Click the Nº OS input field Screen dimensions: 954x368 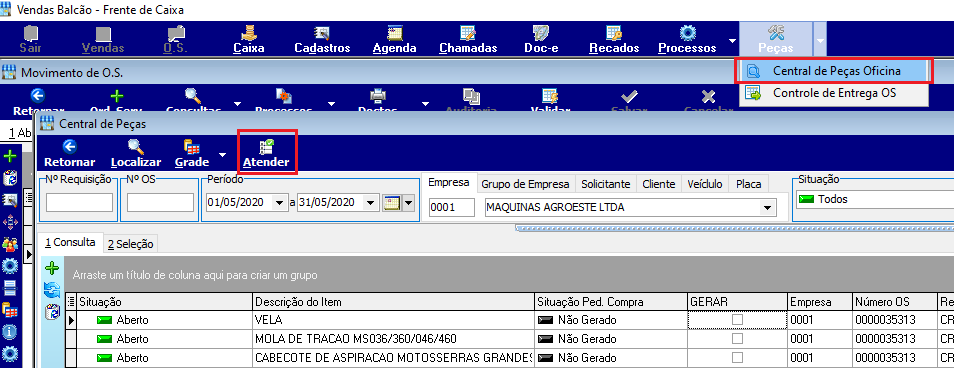[160, 203]
